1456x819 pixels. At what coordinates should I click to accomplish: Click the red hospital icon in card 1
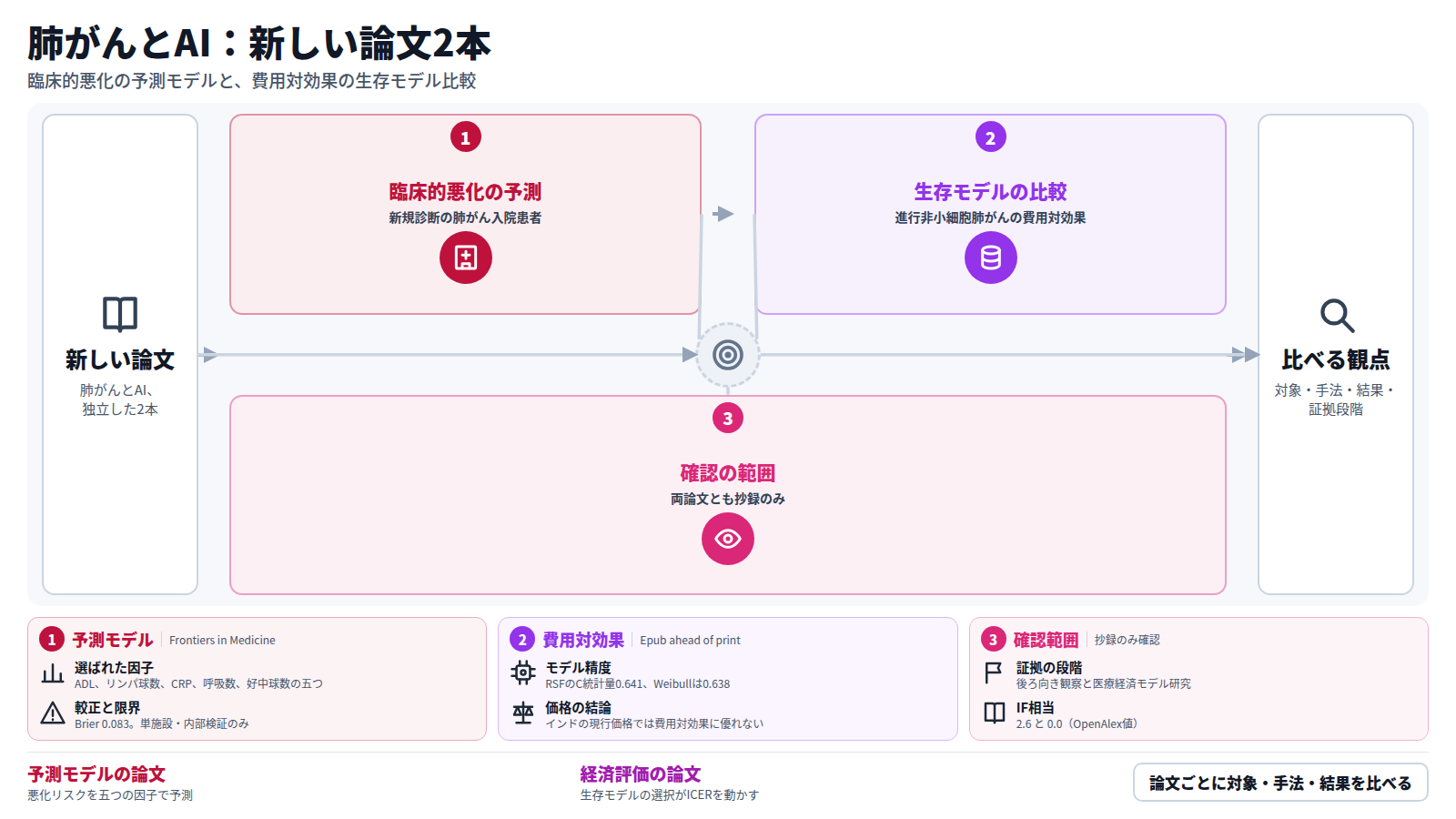click(466, 258)
